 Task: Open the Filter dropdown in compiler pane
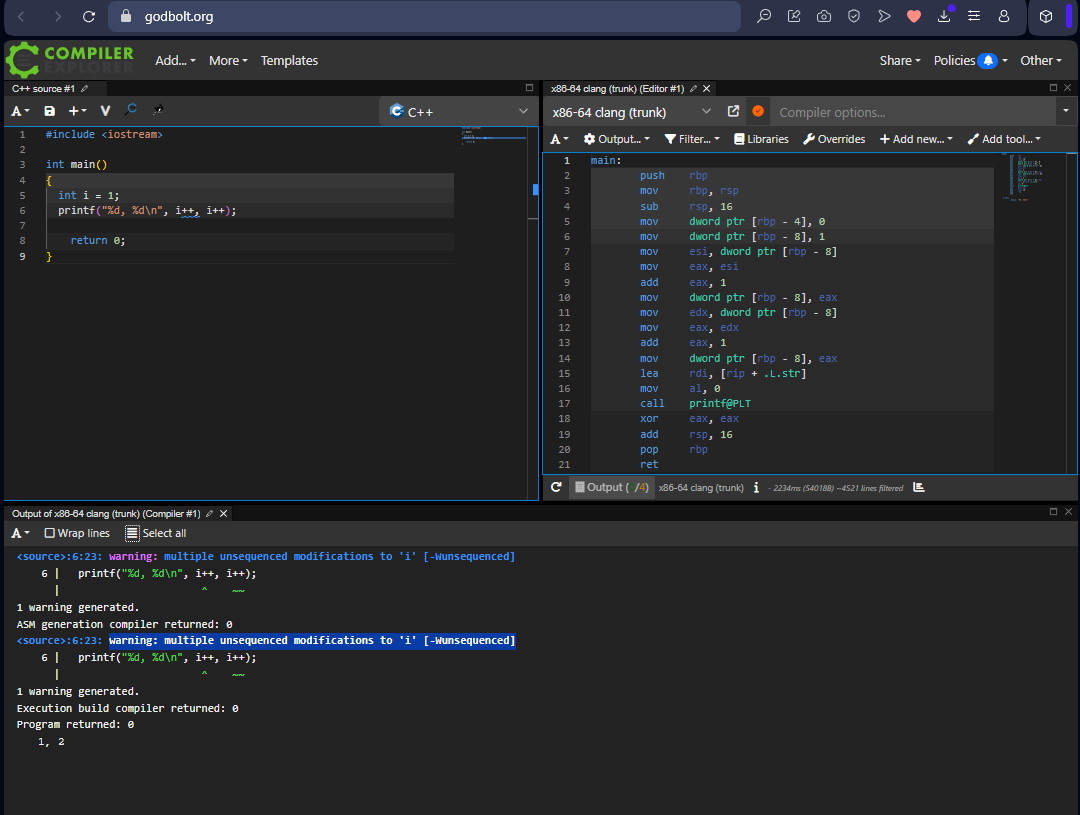click(x=690, y=139)
